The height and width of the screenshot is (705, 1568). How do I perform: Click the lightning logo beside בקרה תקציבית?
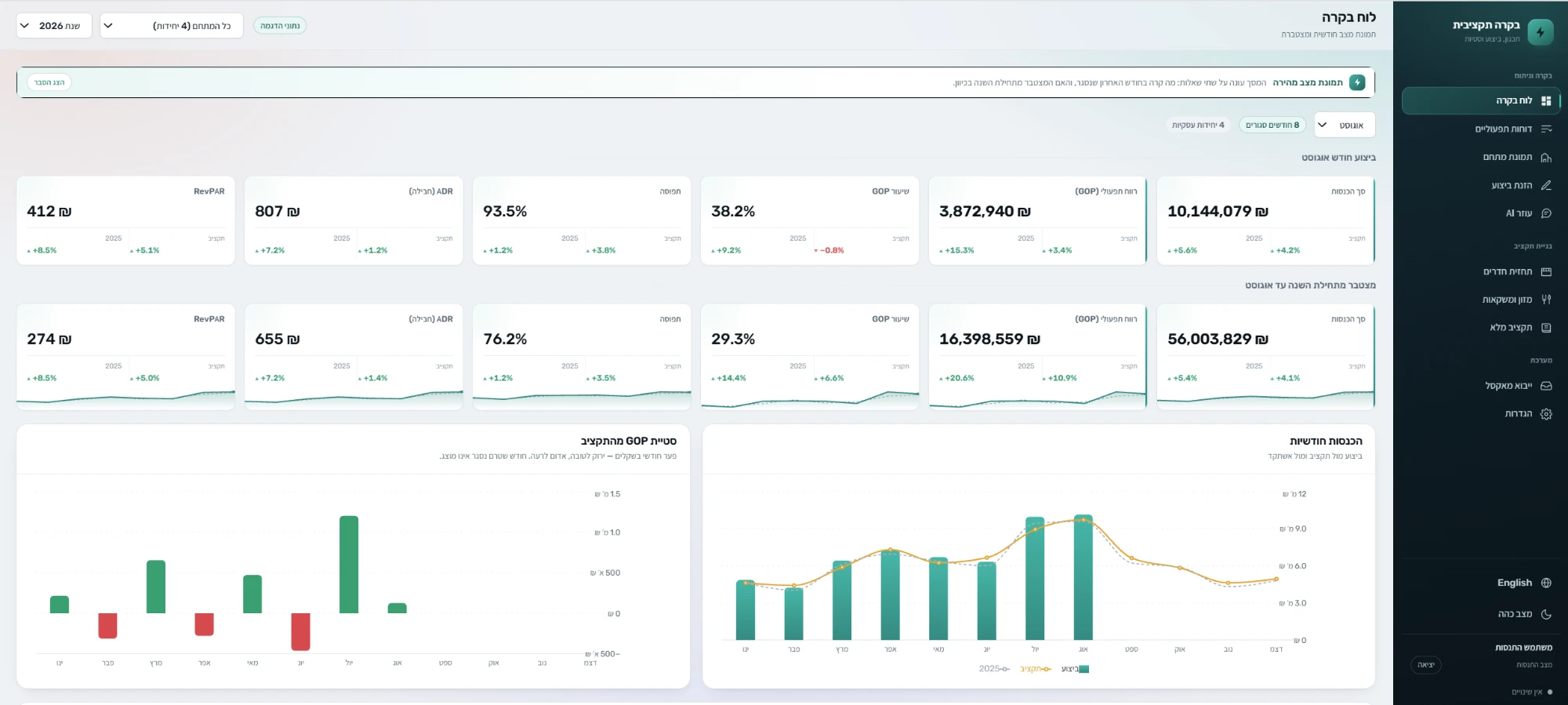click(1541, 32)
